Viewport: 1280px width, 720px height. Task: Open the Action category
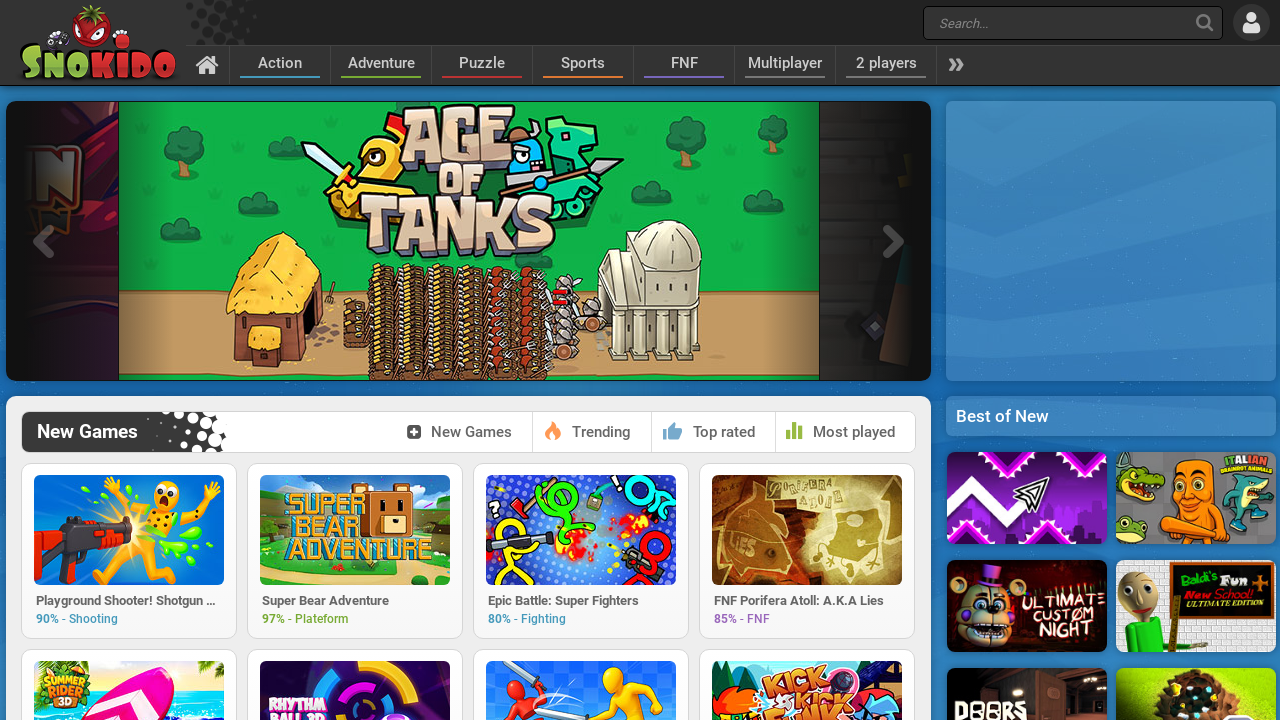280,64
